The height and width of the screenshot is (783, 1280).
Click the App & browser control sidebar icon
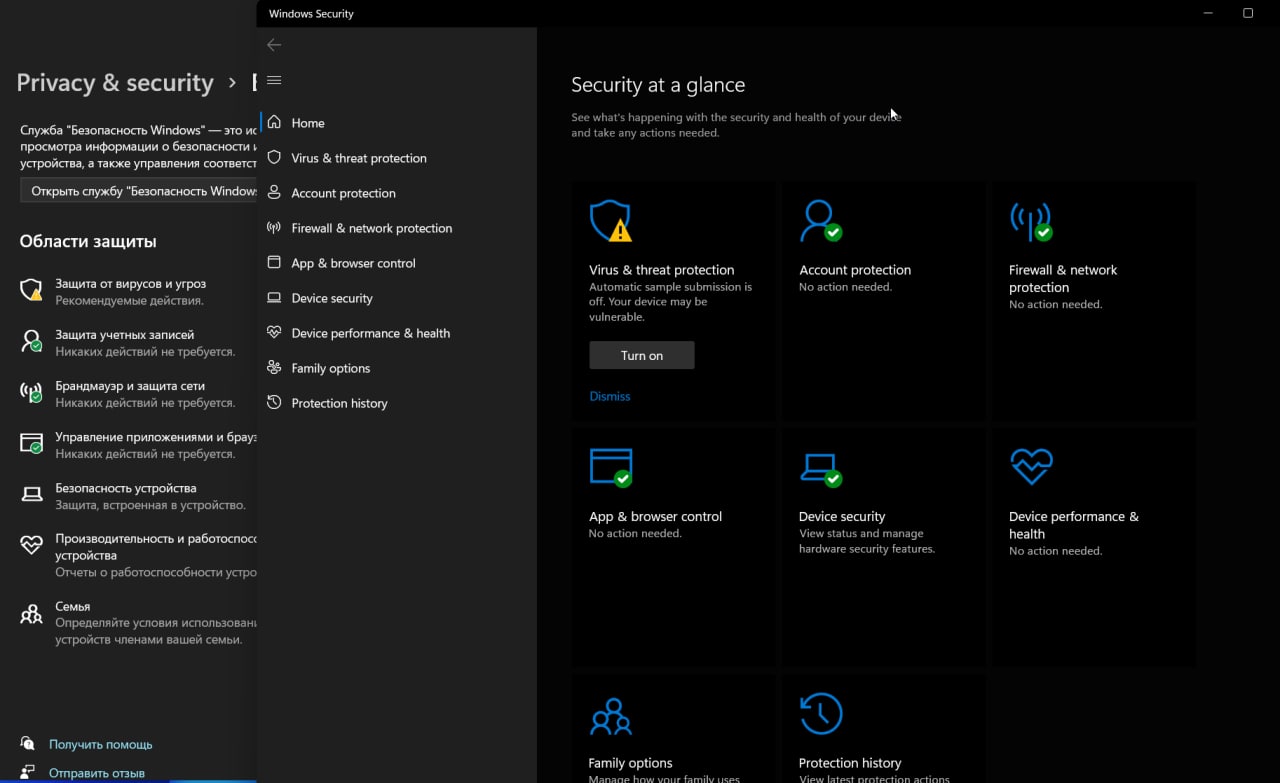(274, 263)
